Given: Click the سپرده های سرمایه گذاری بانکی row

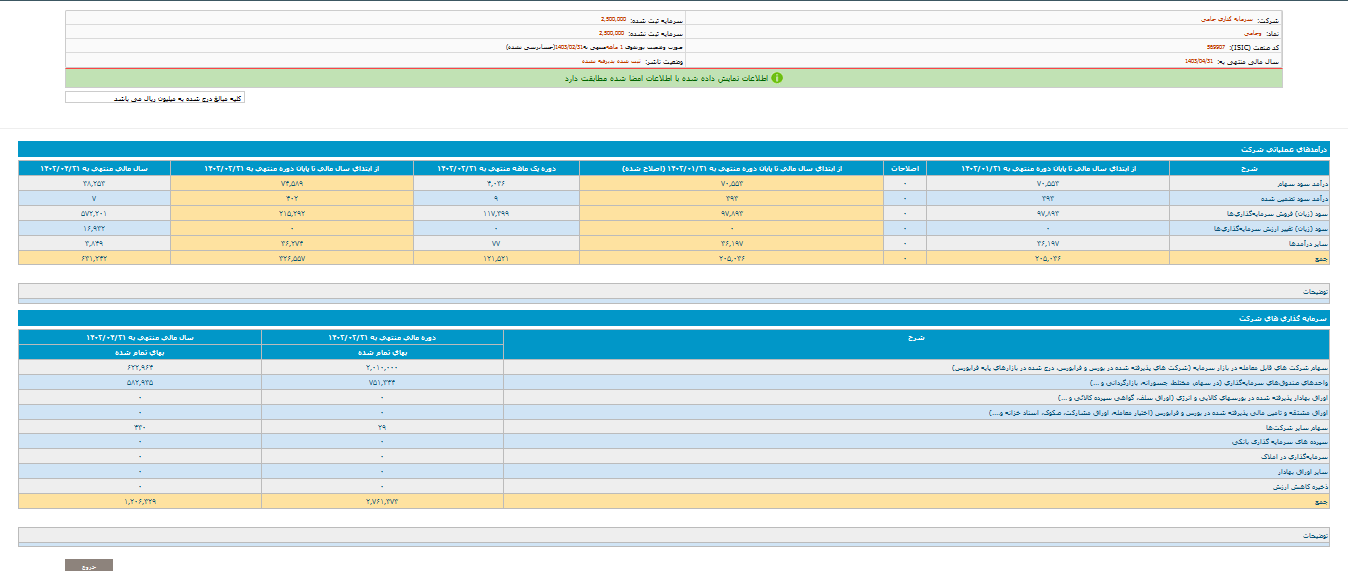Looking at the screenshot, I should tap(1290, 441).
